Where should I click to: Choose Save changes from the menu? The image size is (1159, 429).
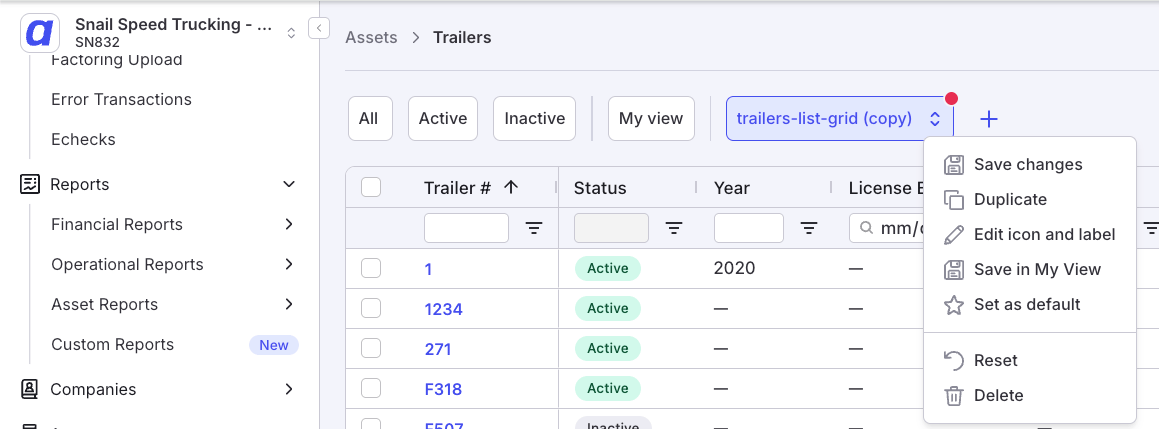[x=1029, y=164]
